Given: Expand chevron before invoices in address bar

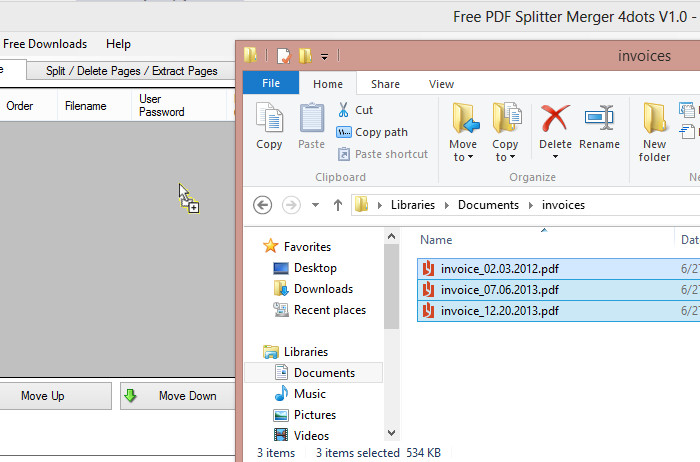Looking at the screenshot, I should (x=530, y=205).
